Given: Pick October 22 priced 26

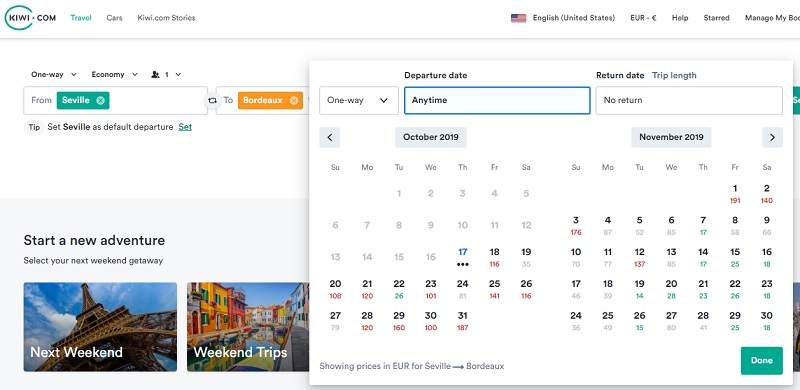Looking at the screenshot, I should 399,289.
